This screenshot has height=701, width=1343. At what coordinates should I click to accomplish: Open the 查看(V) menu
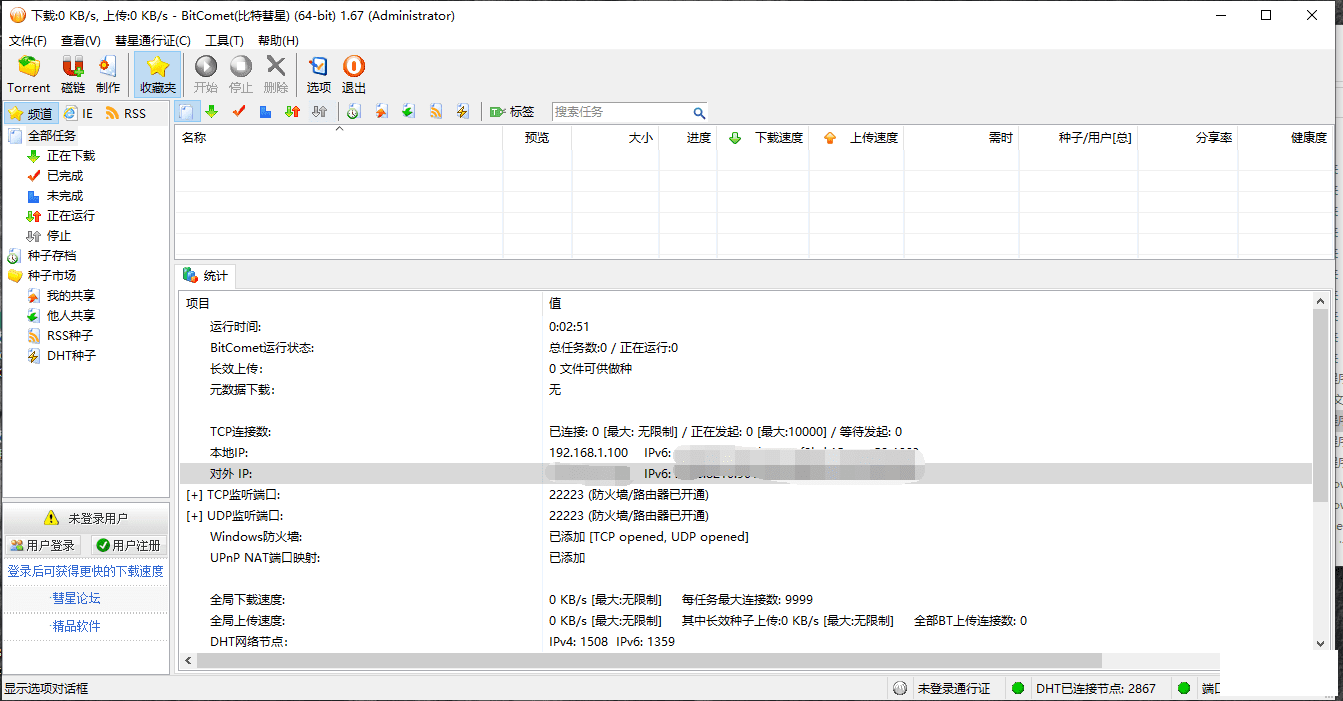(81, 41)
